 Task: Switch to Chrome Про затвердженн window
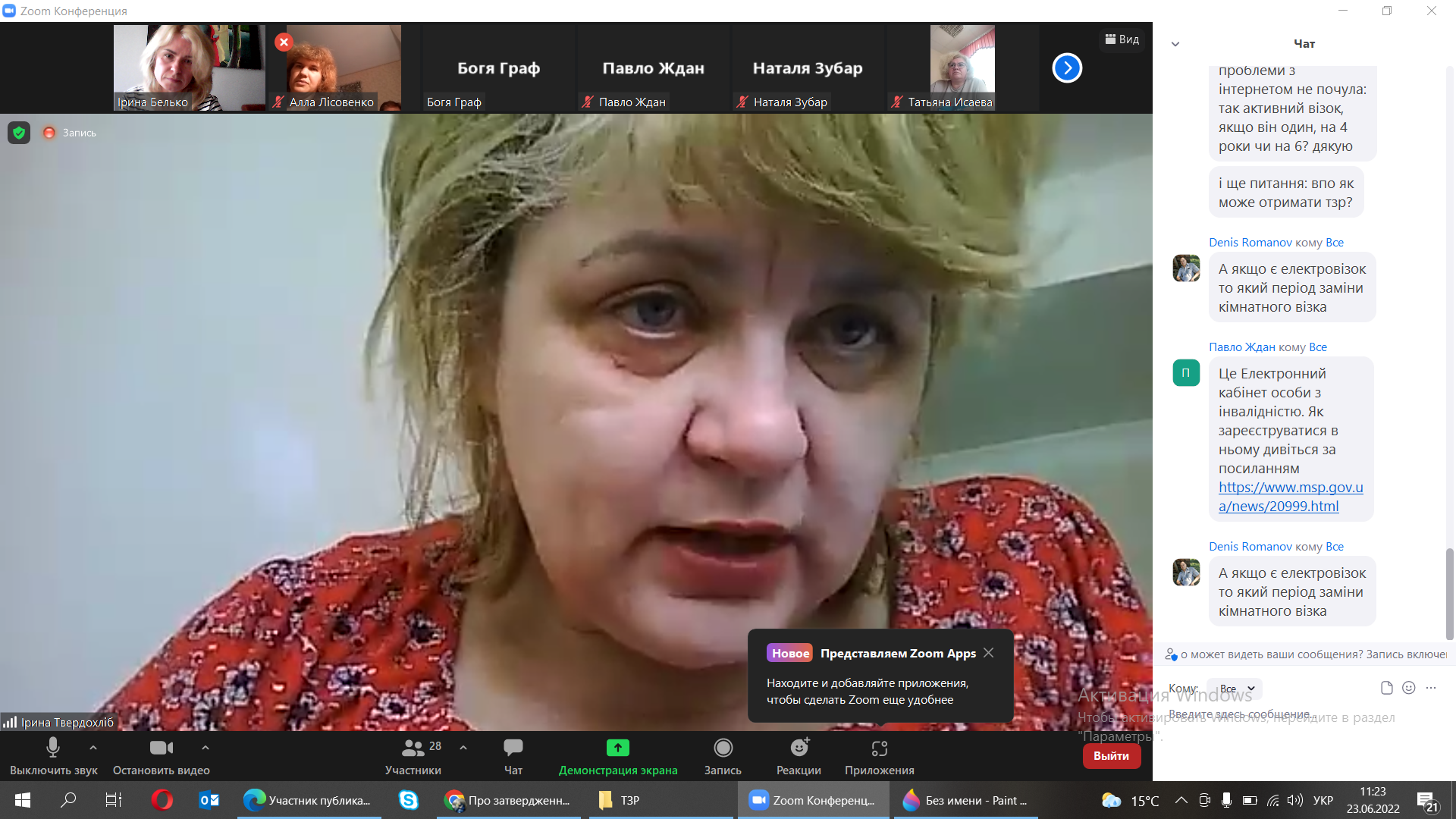[508, 800]
